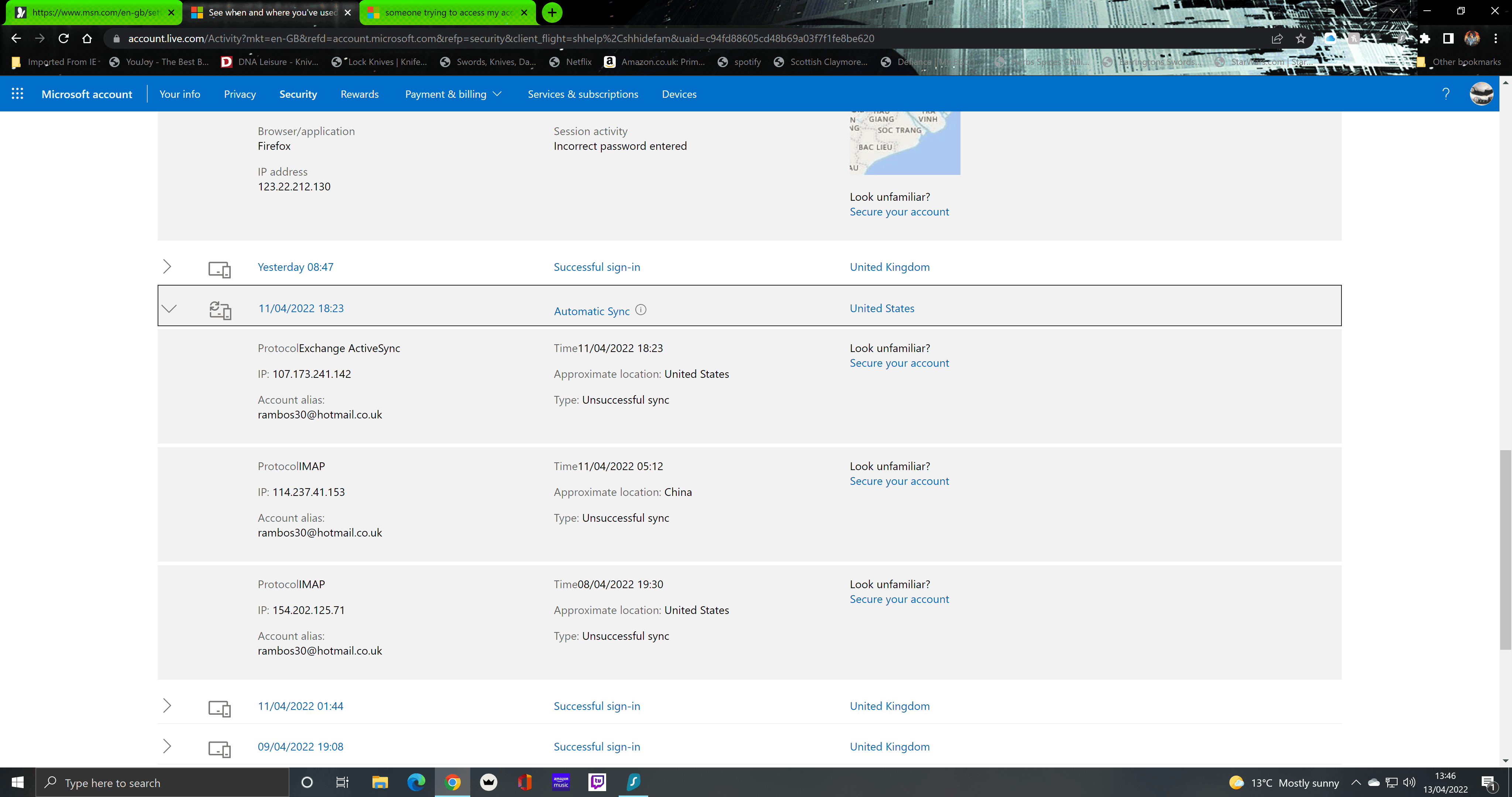Open the Windows Start menu

coord(18,782)
